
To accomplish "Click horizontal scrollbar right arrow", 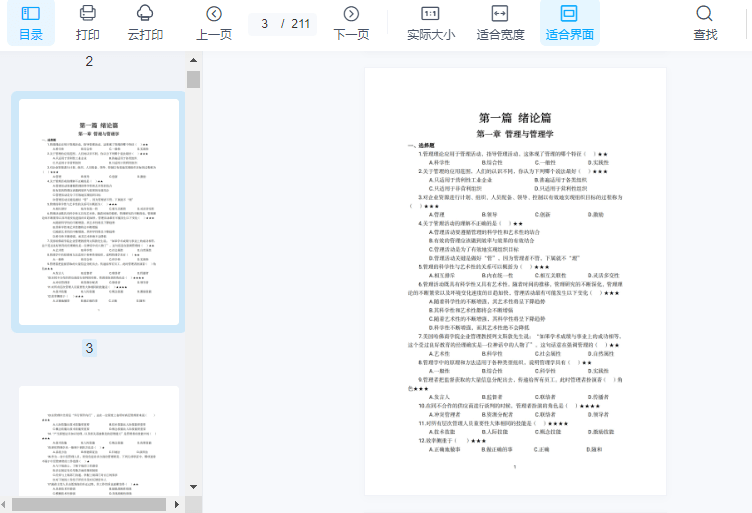I will [176, 504].
